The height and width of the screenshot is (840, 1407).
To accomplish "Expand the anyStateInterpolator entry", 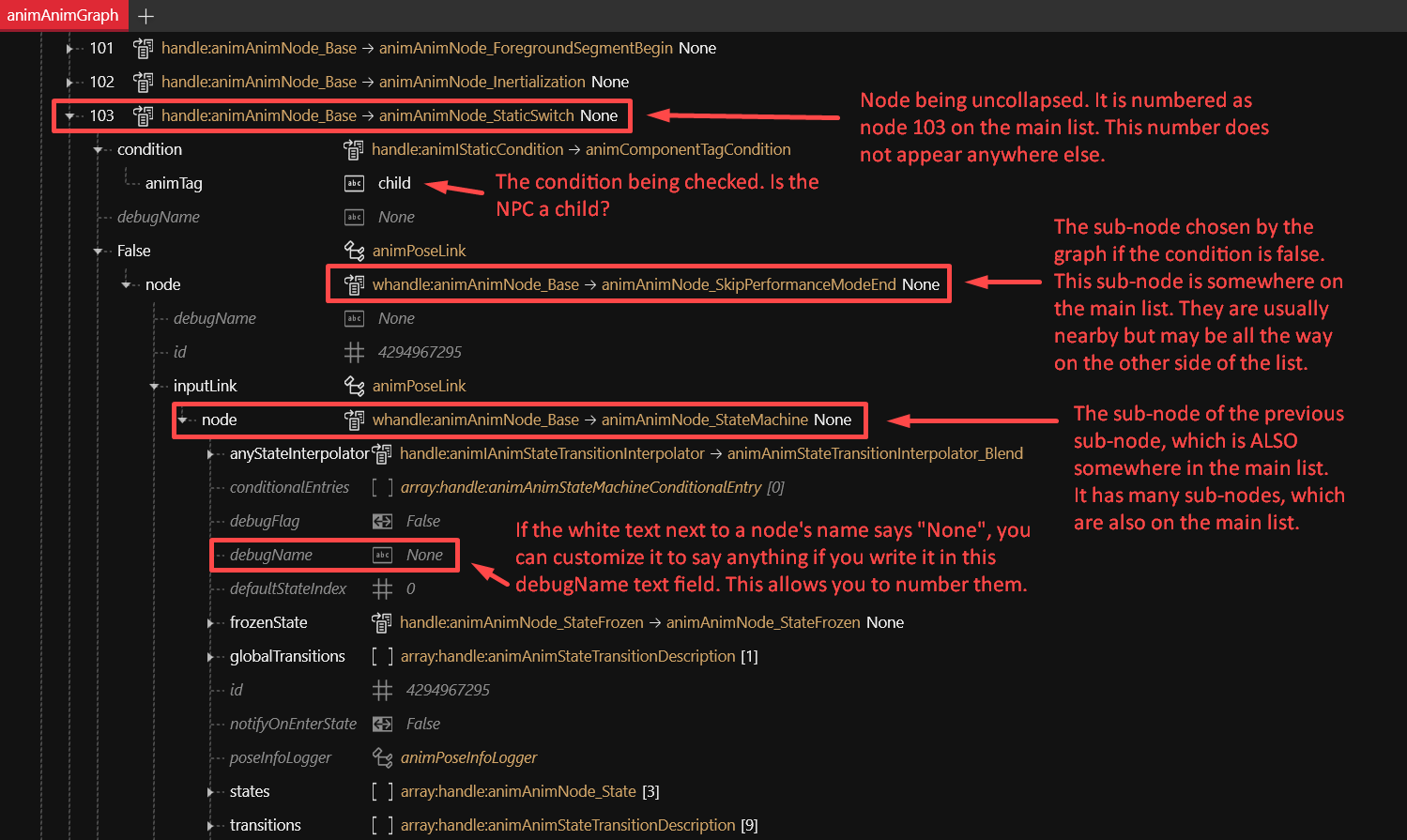I will [208, 453].
